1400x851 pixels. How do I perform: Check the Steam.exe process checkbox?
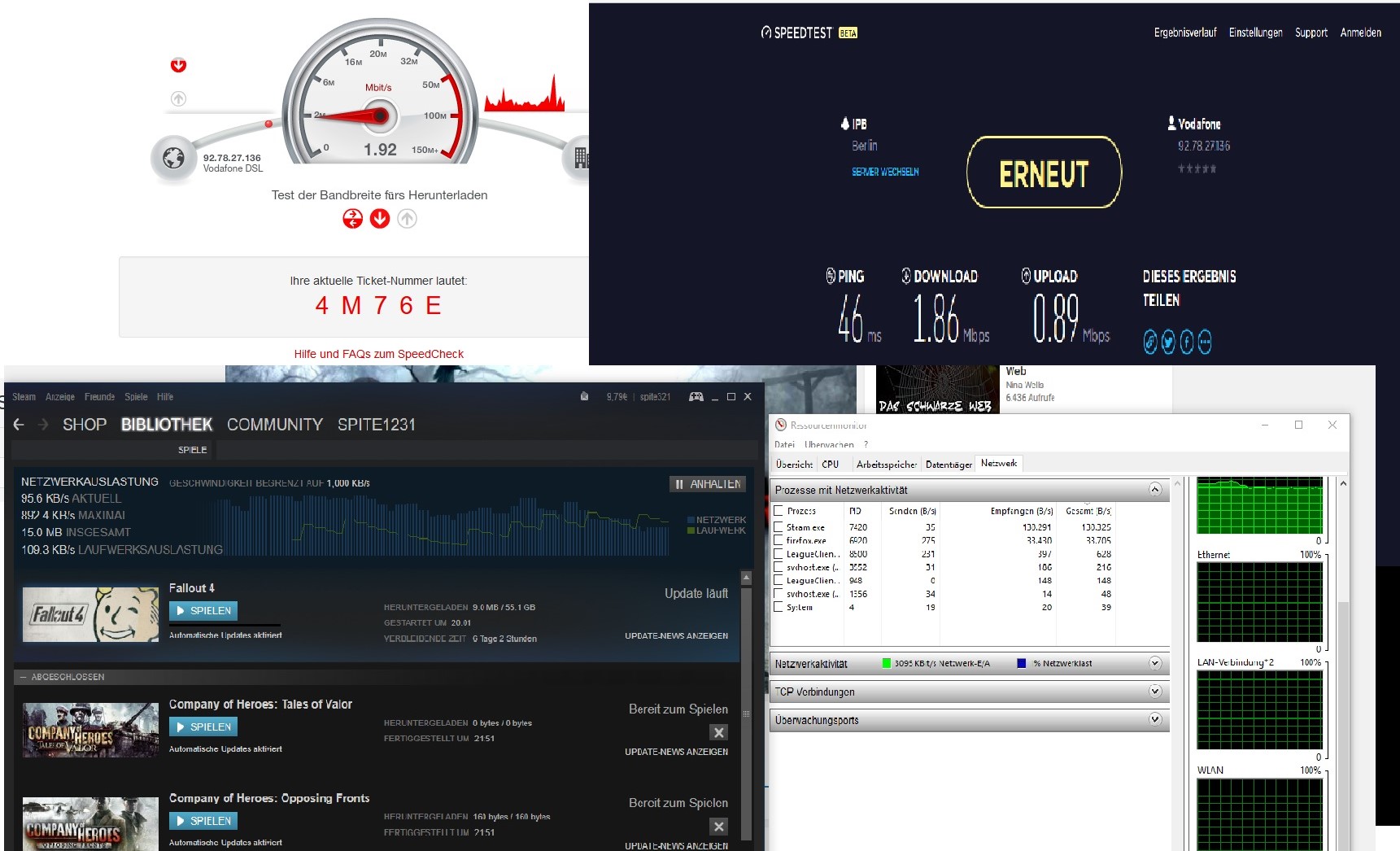click(779, 526)
